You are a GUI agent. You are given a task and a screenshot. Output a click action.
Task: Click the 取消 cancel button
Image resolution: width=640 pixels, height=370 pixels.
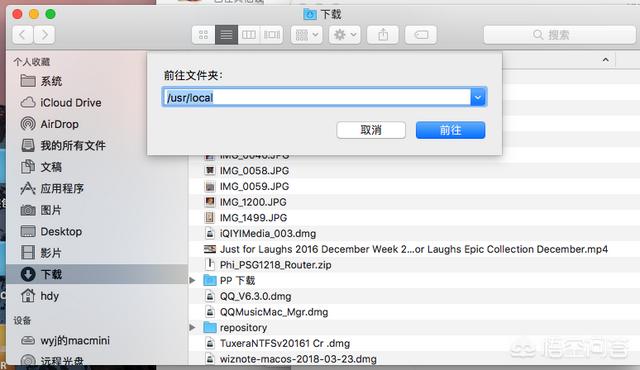coord(371,130)
